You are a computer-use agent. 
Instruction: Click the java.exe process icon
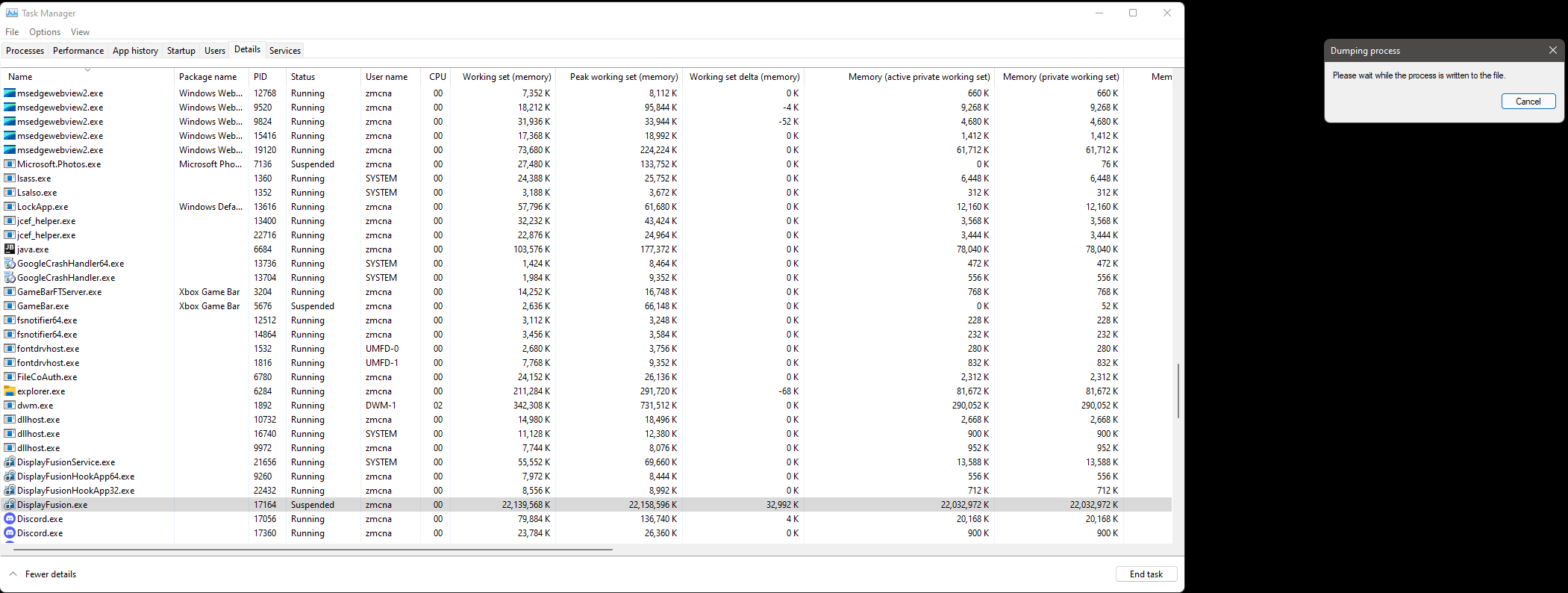pos(10,249)
